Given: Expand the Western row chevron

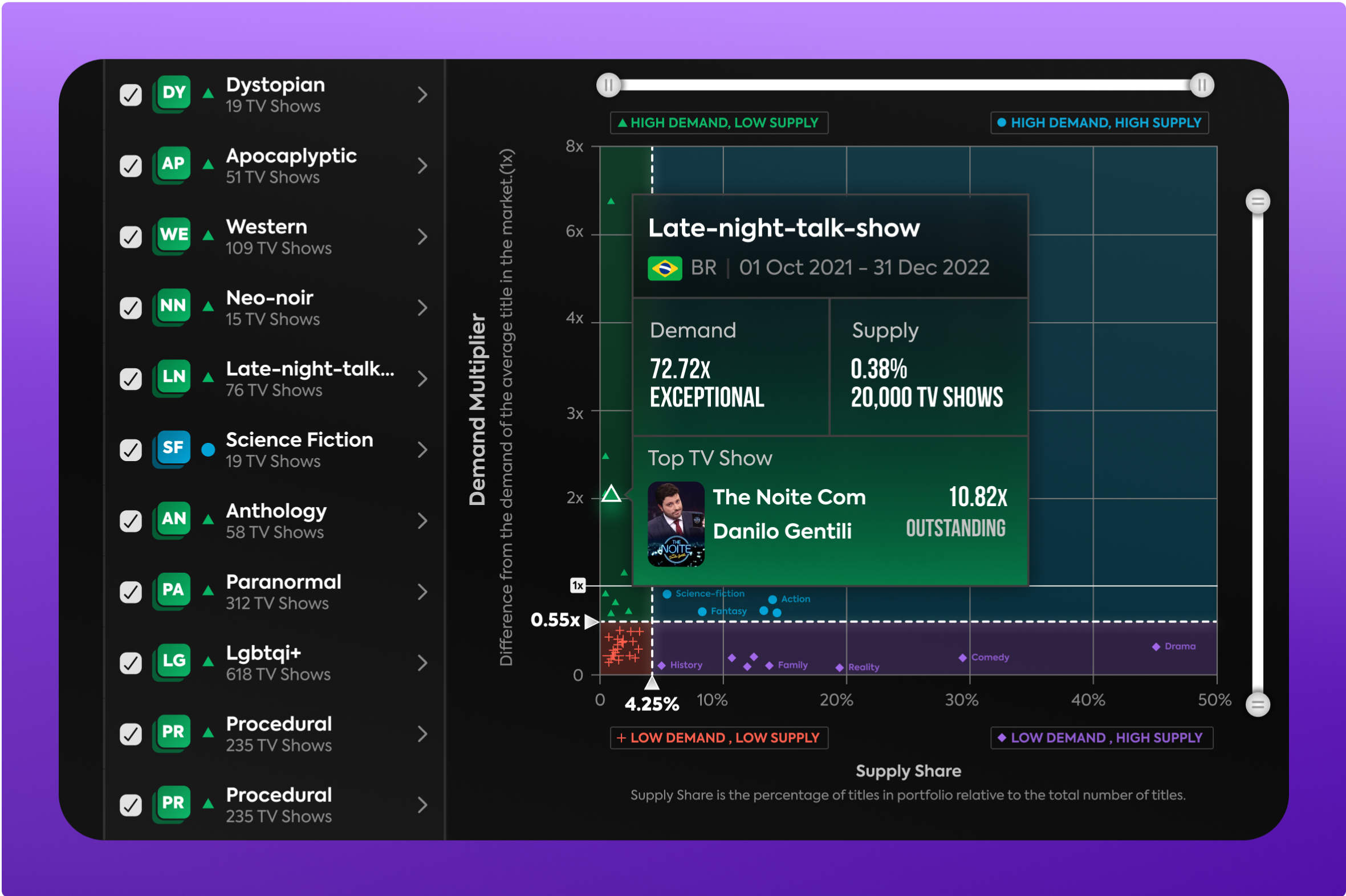Looking at the screenshot, I should coord(422,237).
